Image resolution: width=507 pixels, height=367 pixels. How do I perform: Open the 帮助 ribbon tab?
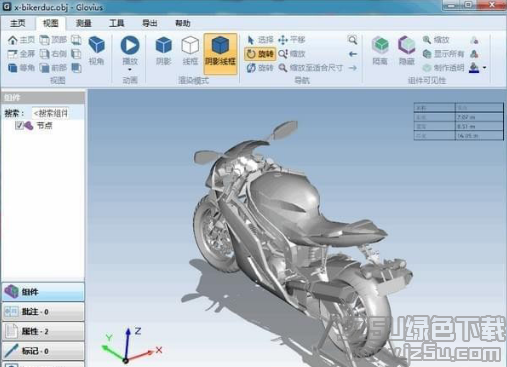pyautogui.click(x=183, y=23)
